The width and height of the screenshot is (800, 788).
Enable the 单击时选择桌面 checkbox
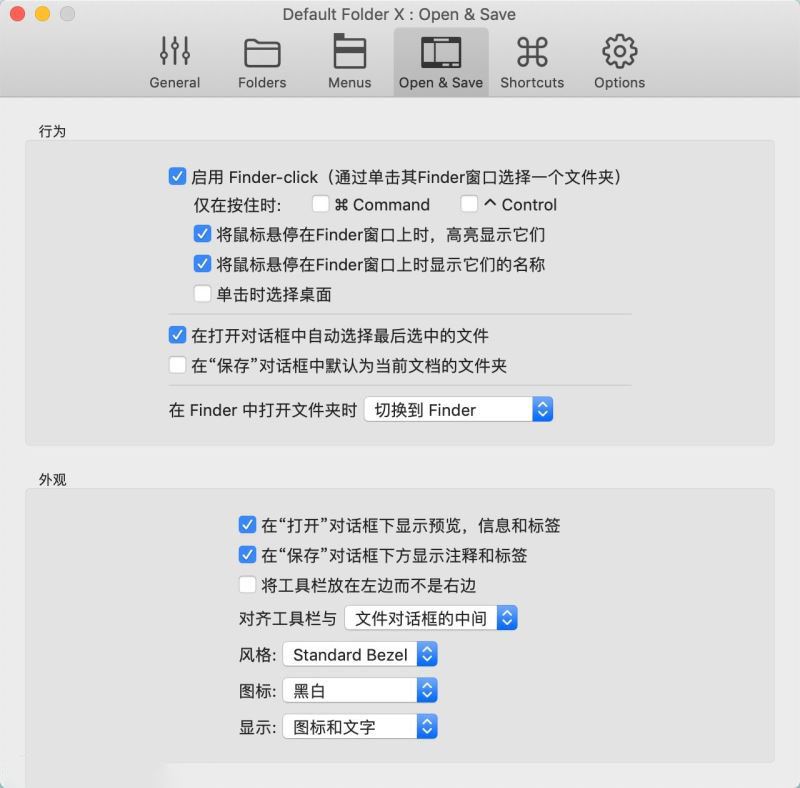(x=203, y=293)
